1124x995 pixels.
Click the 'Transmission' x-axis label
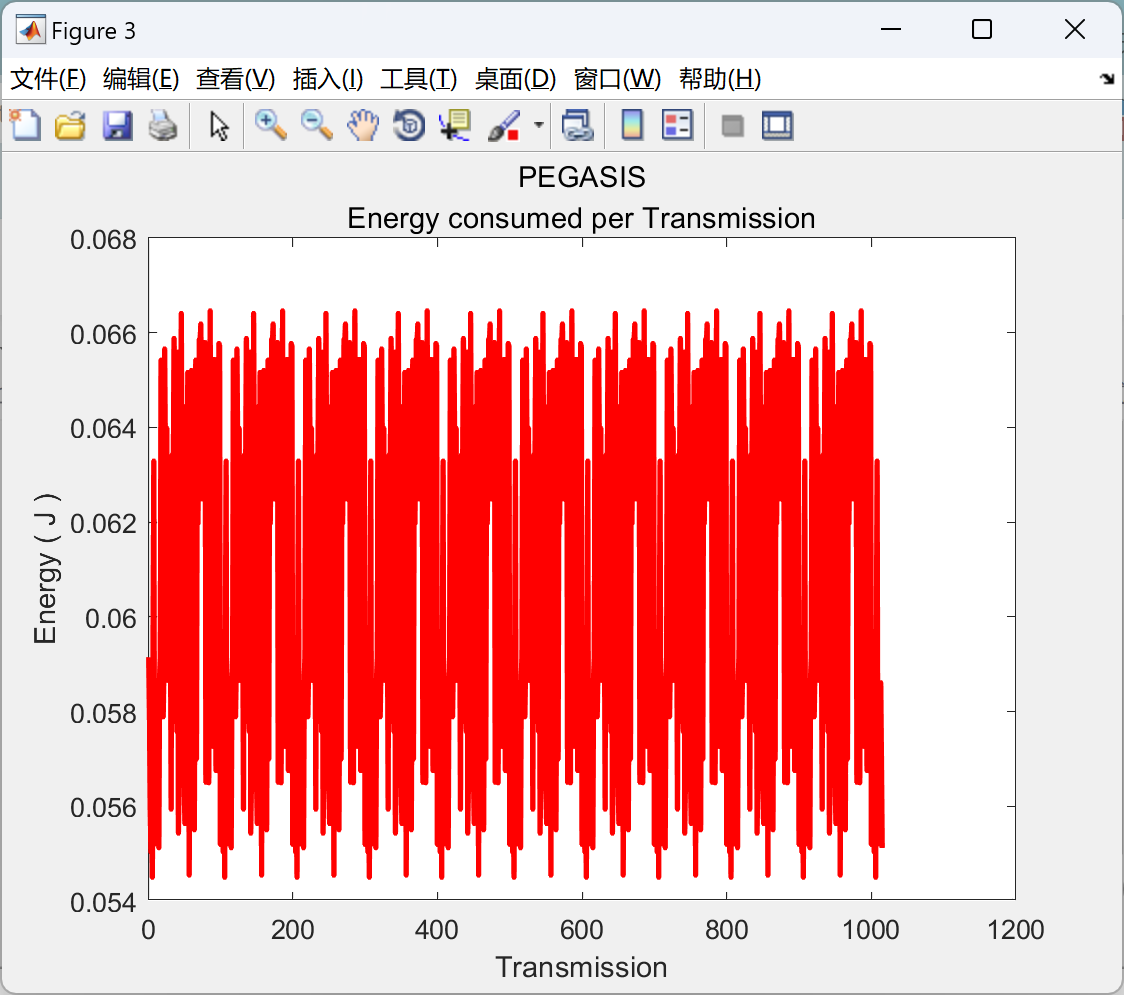(581, 967)
